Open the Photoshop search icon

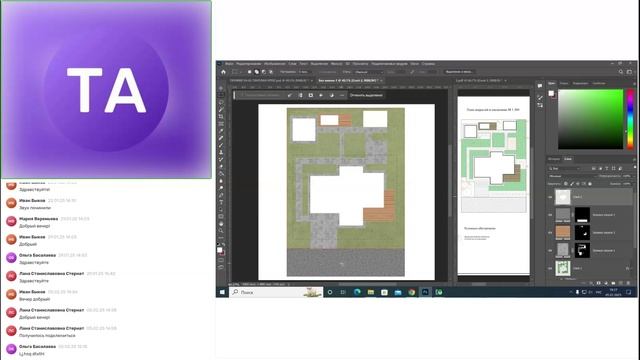621,72
